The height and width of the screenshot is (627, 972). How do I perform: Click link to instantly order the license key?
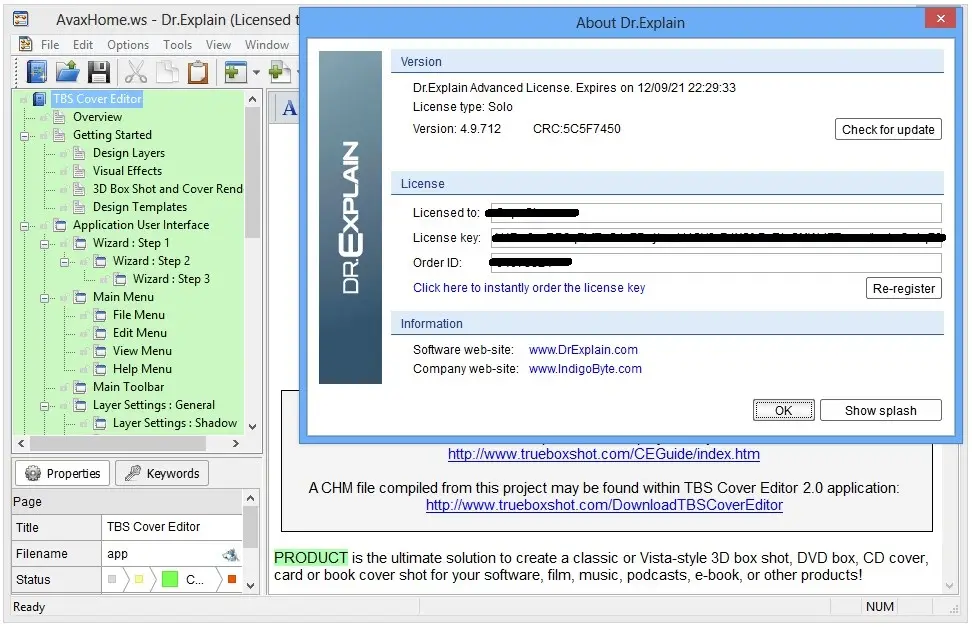click(x=529, y=288)
